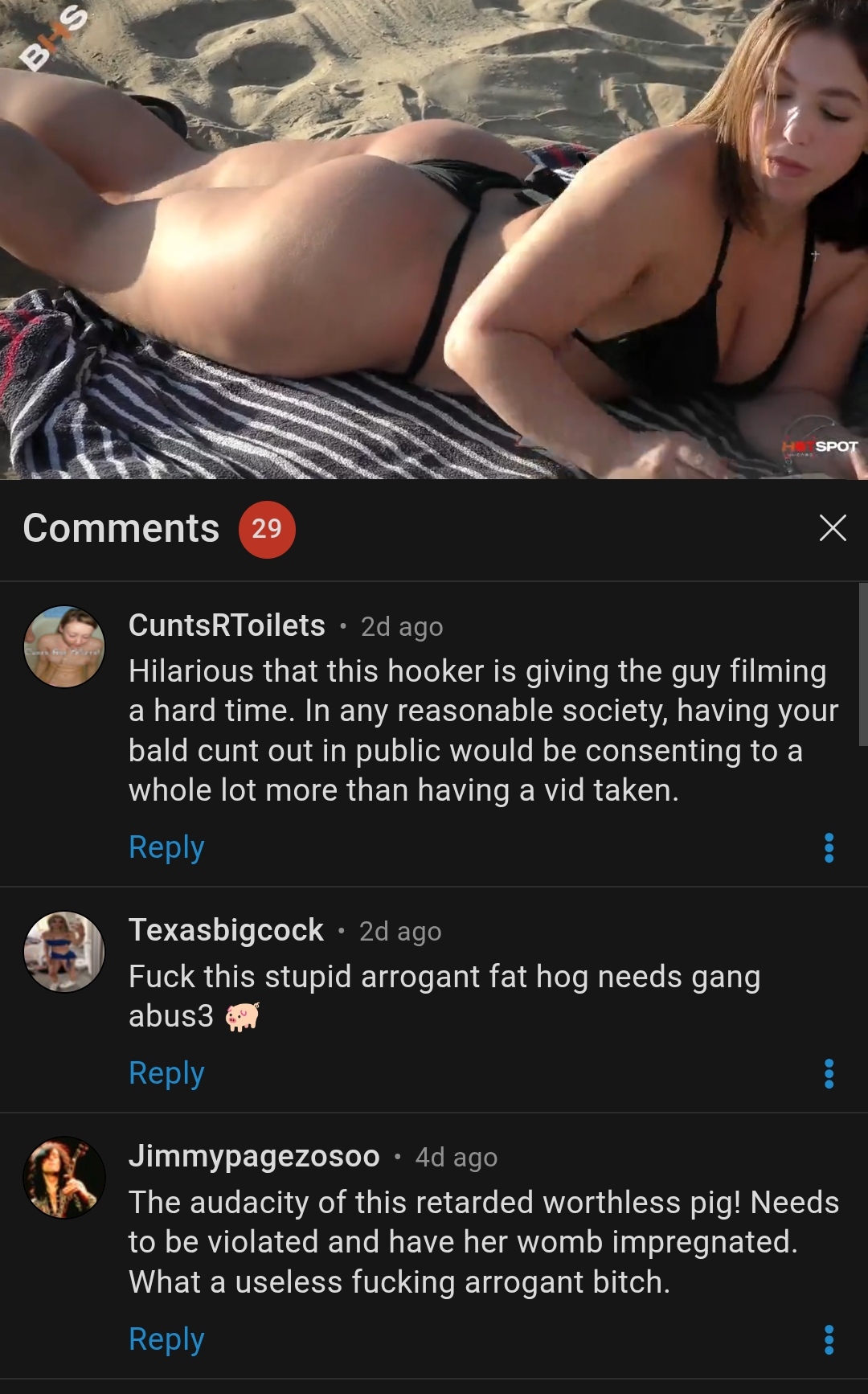868x1394 pixels.
Task: Click the Comments heading text
Action: [x=121, y=528]
